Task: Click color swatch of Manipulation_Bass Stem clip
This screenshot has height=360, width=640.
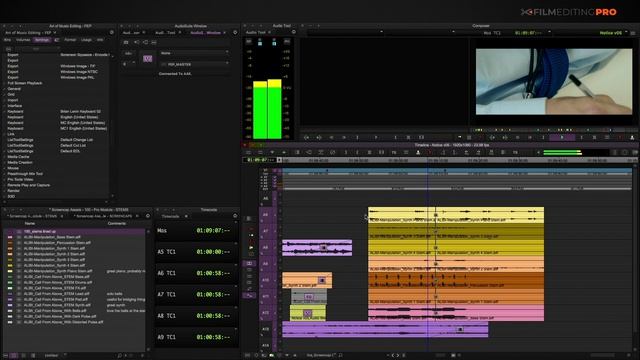Action: click(x=10, y=237)
